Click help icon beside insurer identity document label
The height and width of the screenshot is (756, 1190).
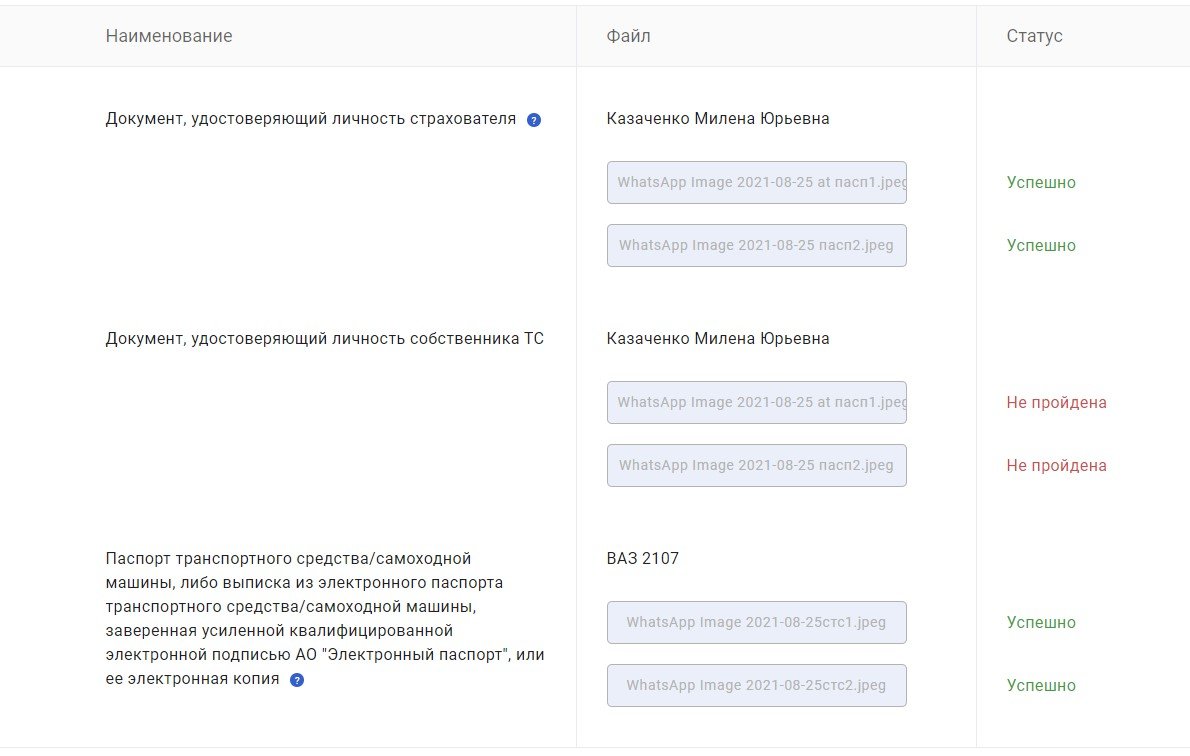tap(534, 120)
